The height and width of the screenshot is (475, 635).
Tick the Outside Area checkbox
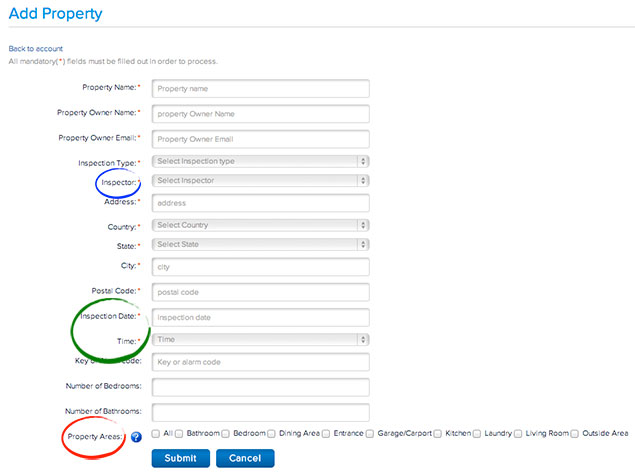click(575, 434)
